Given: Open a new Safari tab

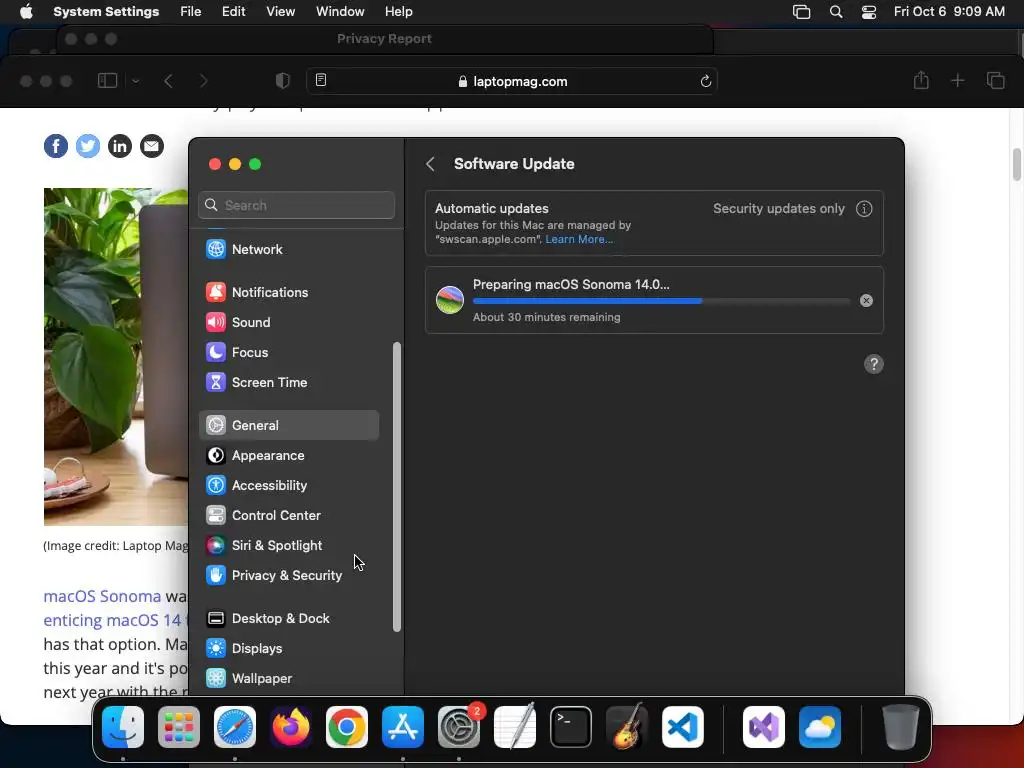Looking at the screenshot, I should 957,80.
